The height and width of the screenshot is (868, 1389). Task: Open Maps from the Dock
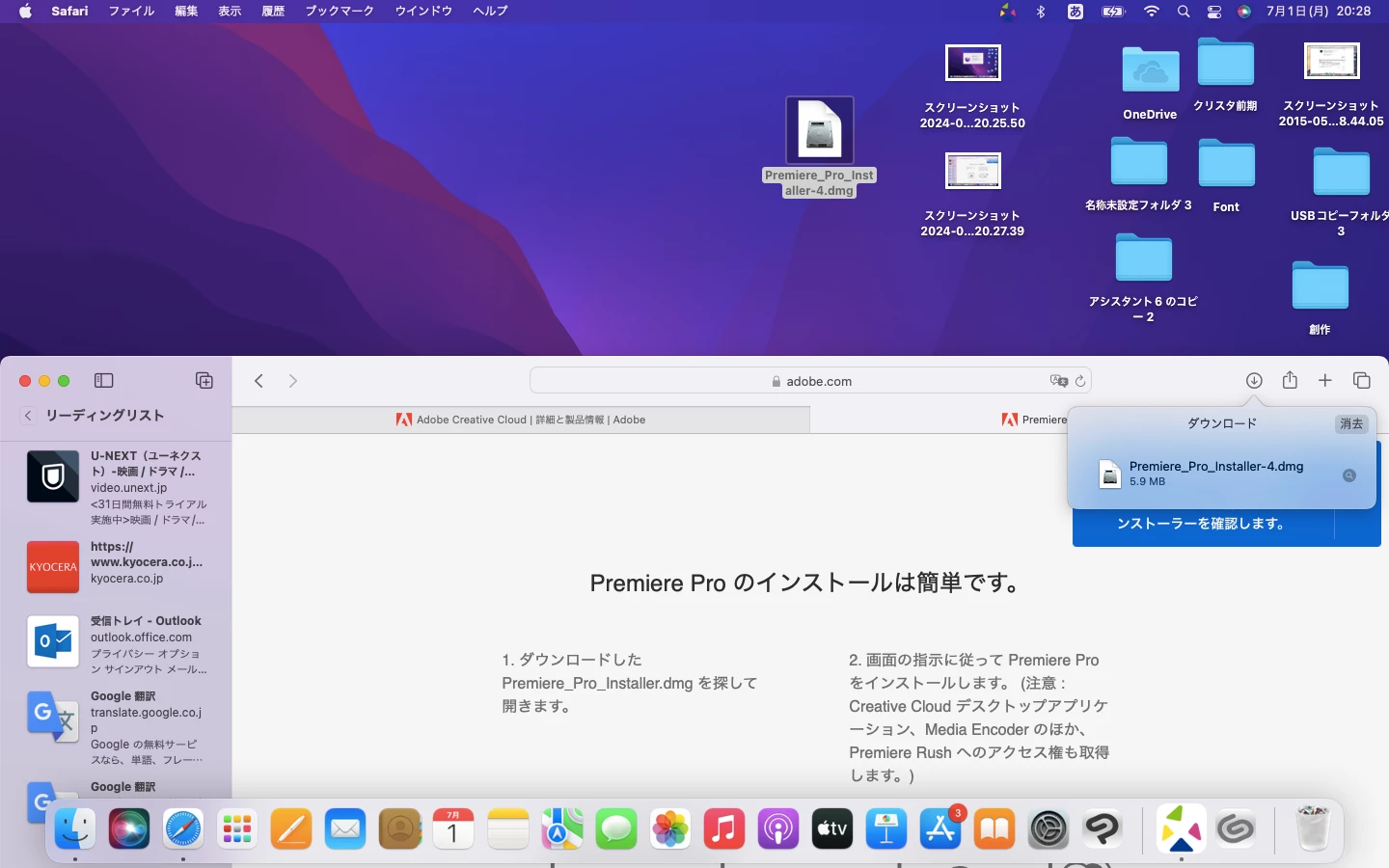[561, 829]
